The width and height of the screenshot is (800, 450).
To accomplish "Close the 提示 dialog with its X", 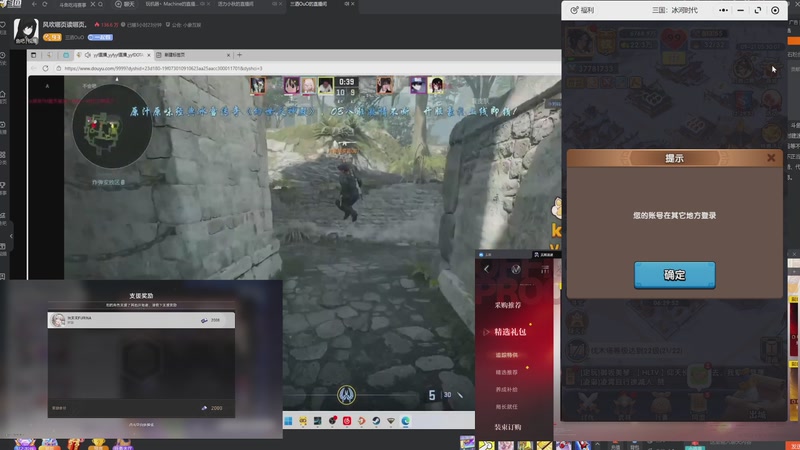I will tap(771, 158).
